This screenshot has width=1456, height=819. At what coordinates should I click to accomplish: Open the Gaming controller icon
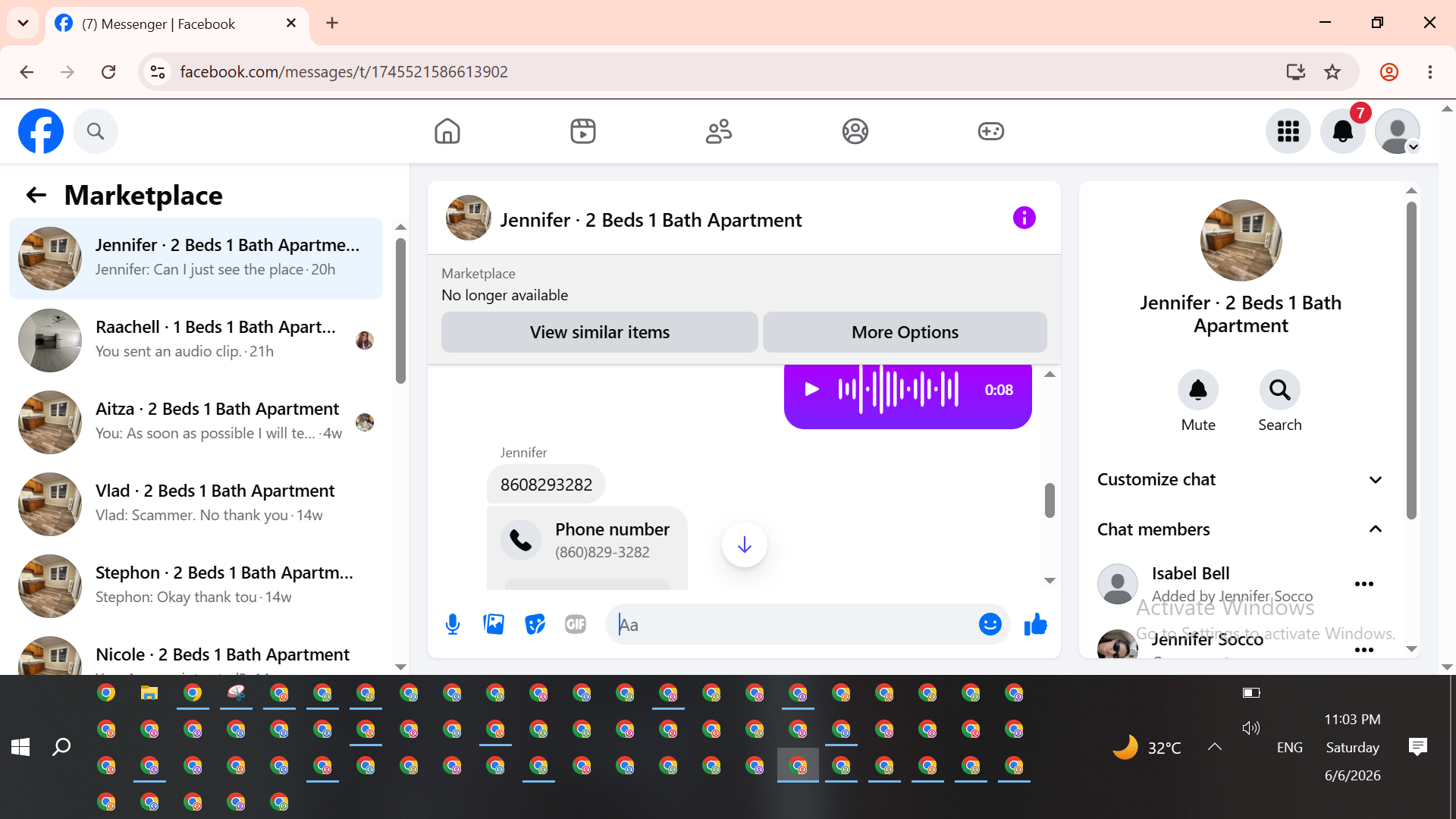(991, 131)
